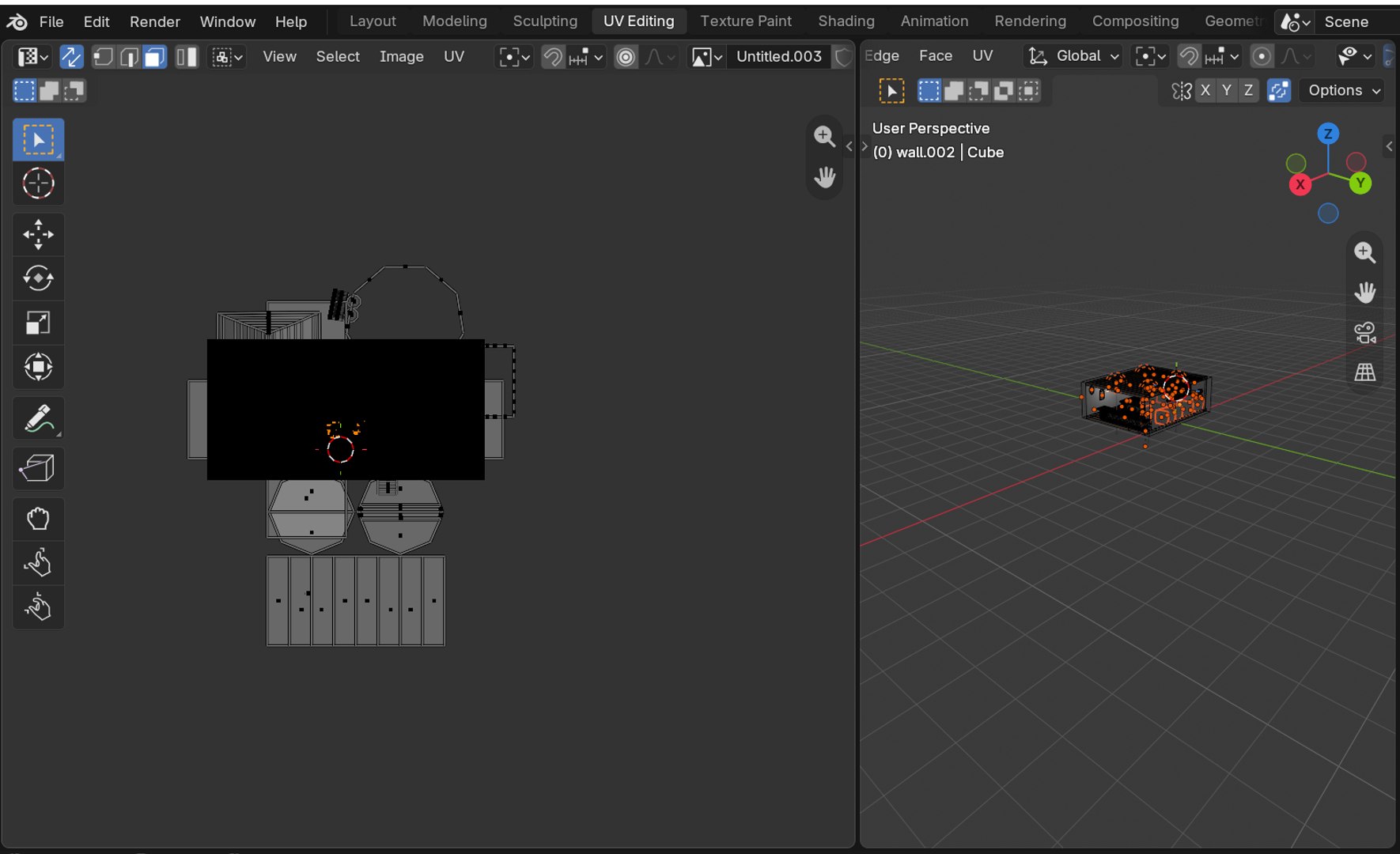Activate the Transform tool in UV editor
This screenshot has width=1400, height=854.
(38, 367)
